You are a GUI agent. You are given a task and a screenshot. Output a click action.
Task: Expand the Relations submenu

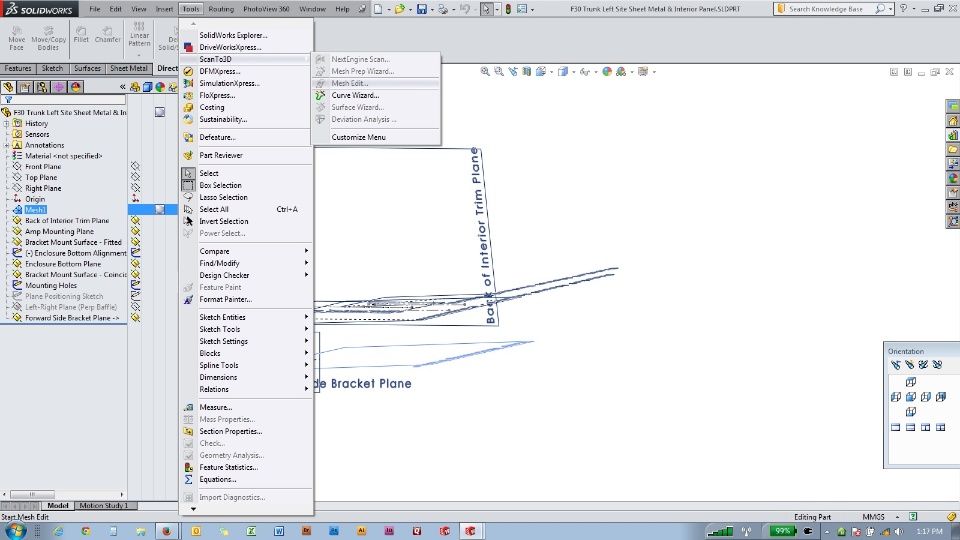pyautogui.click(x=246, y=389)
